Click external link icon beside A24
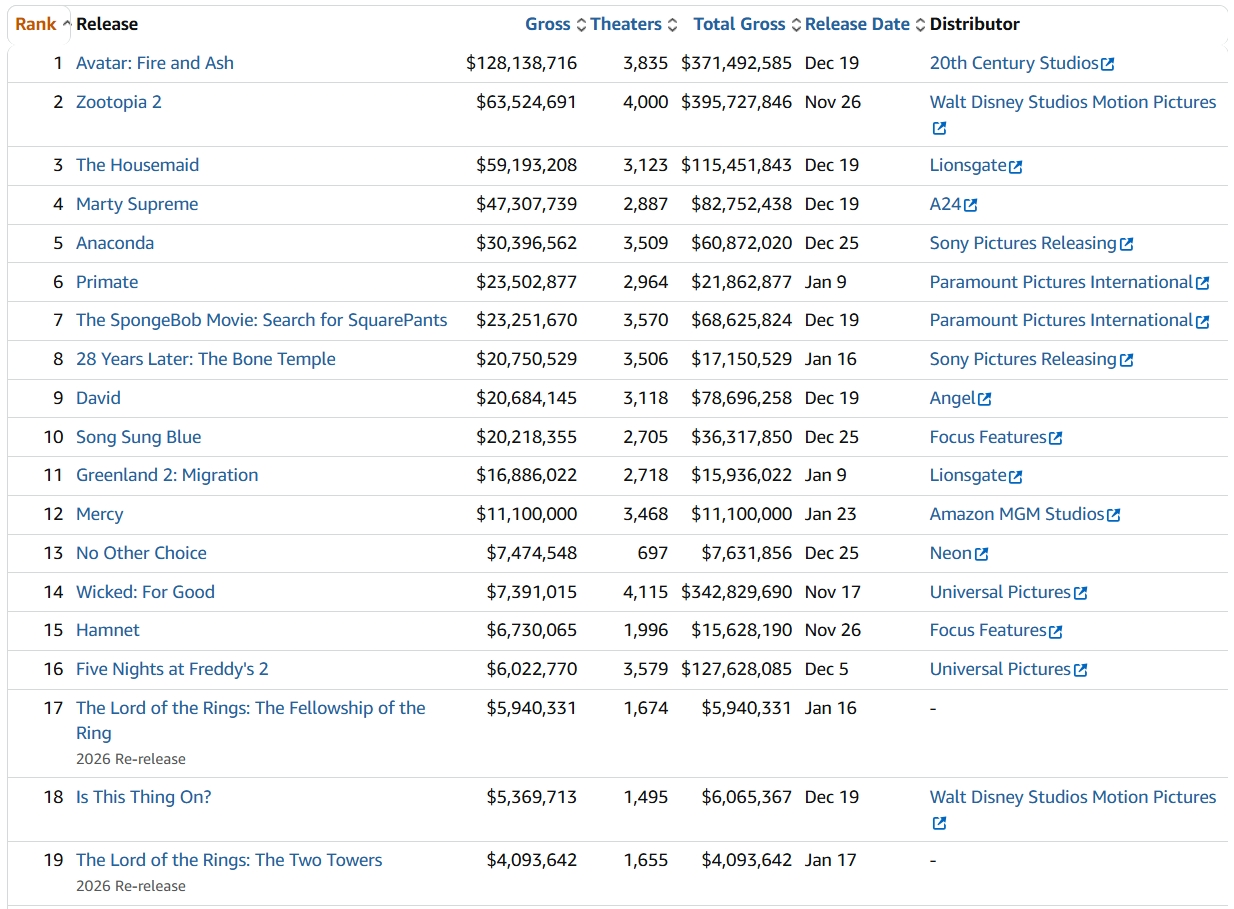This screenshot has width=1234, height=909. [x=970, y=205]
